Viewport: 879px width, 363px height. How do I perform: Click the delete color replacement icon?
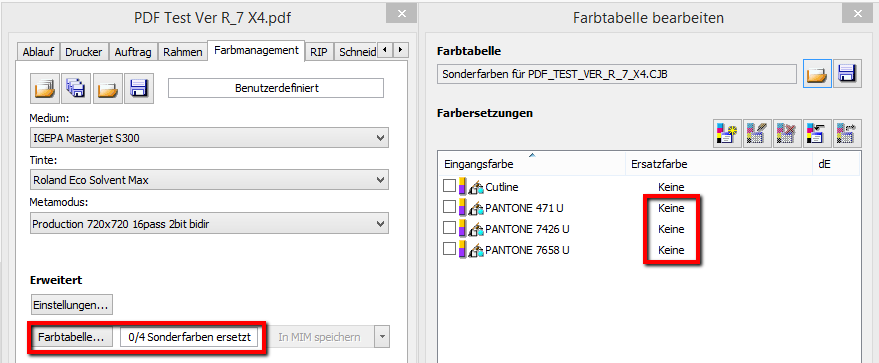(x=787, y=134)
